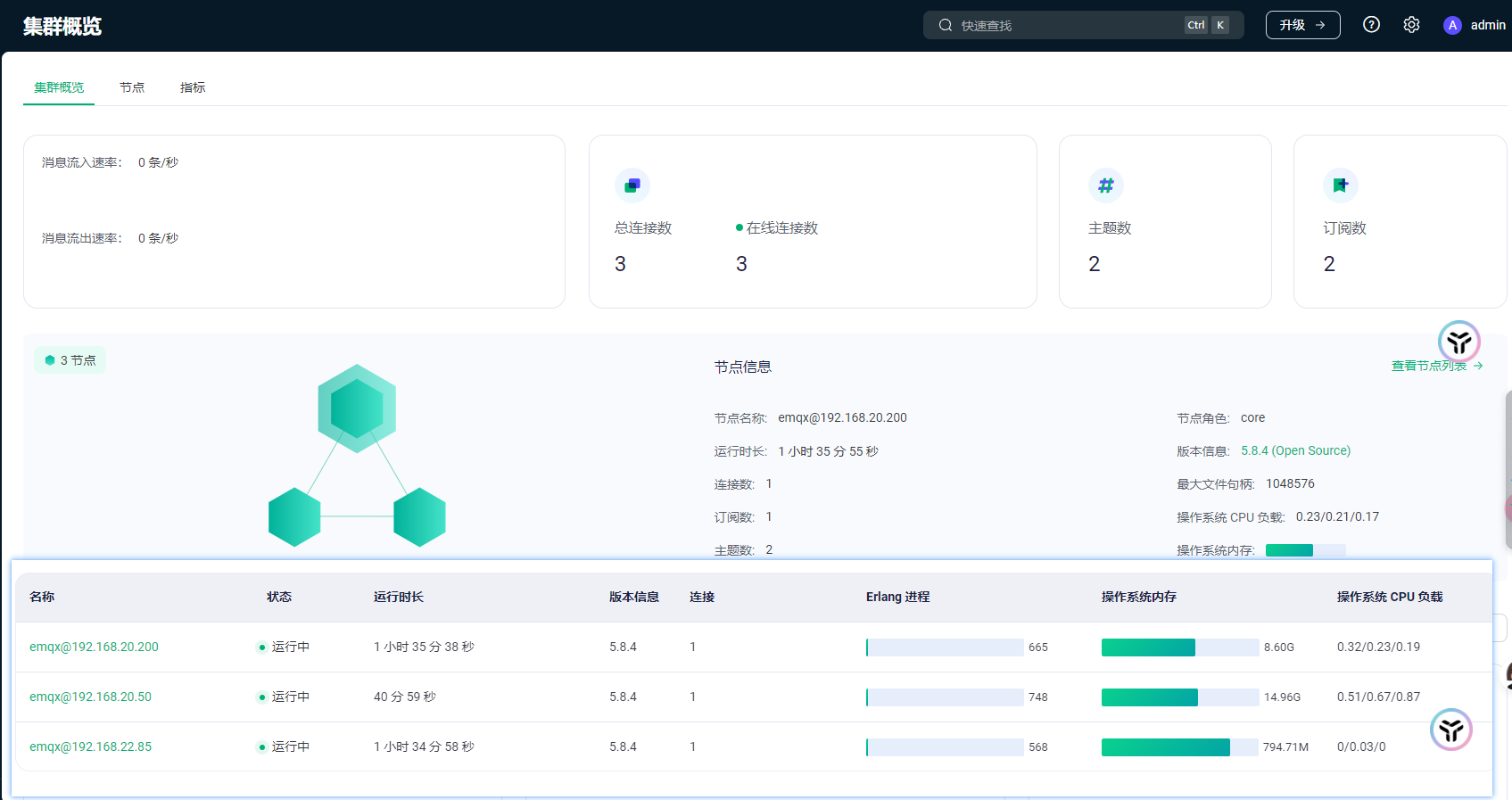Screen dimensions: 1512x800
Task: Select the bottom-left hexagon node in topology
Action: (294, 517)
